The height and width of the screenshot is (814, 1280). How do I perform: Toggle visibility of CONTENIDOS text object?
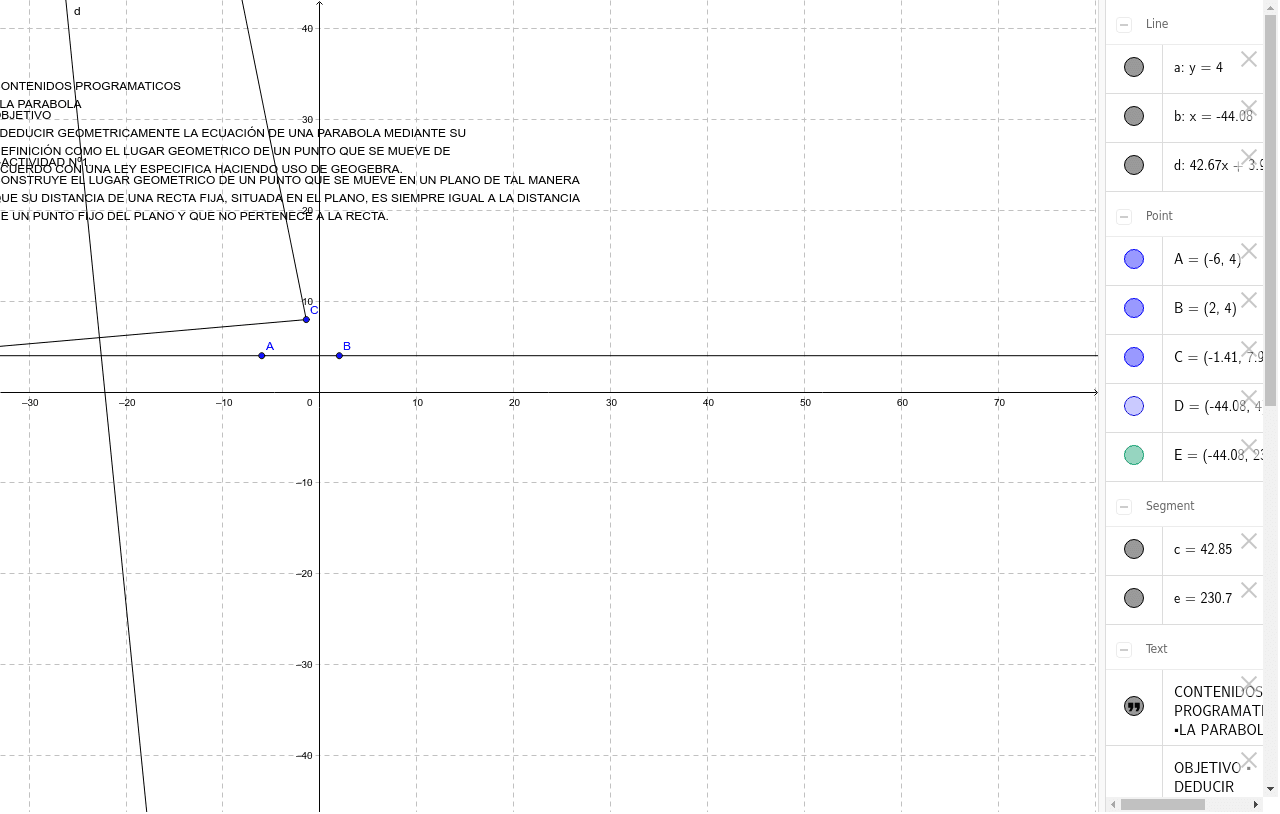[x=1134, y=707]
